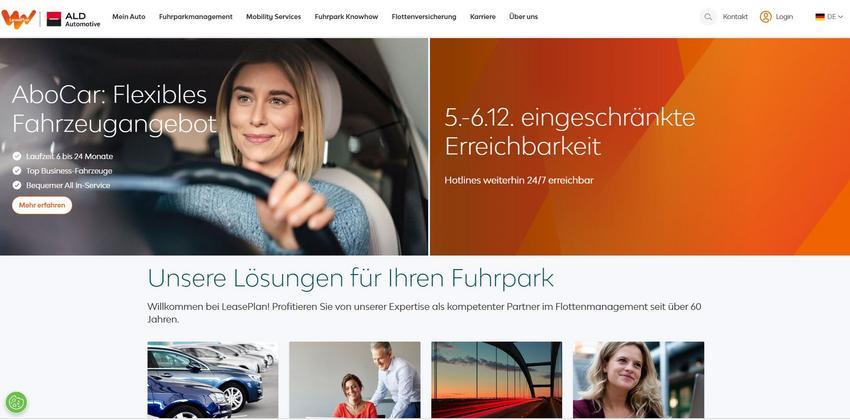Click the German flag icon
The width and height of the screenshot is (850, 420).
pyautogui.click(x=820, y=17)
